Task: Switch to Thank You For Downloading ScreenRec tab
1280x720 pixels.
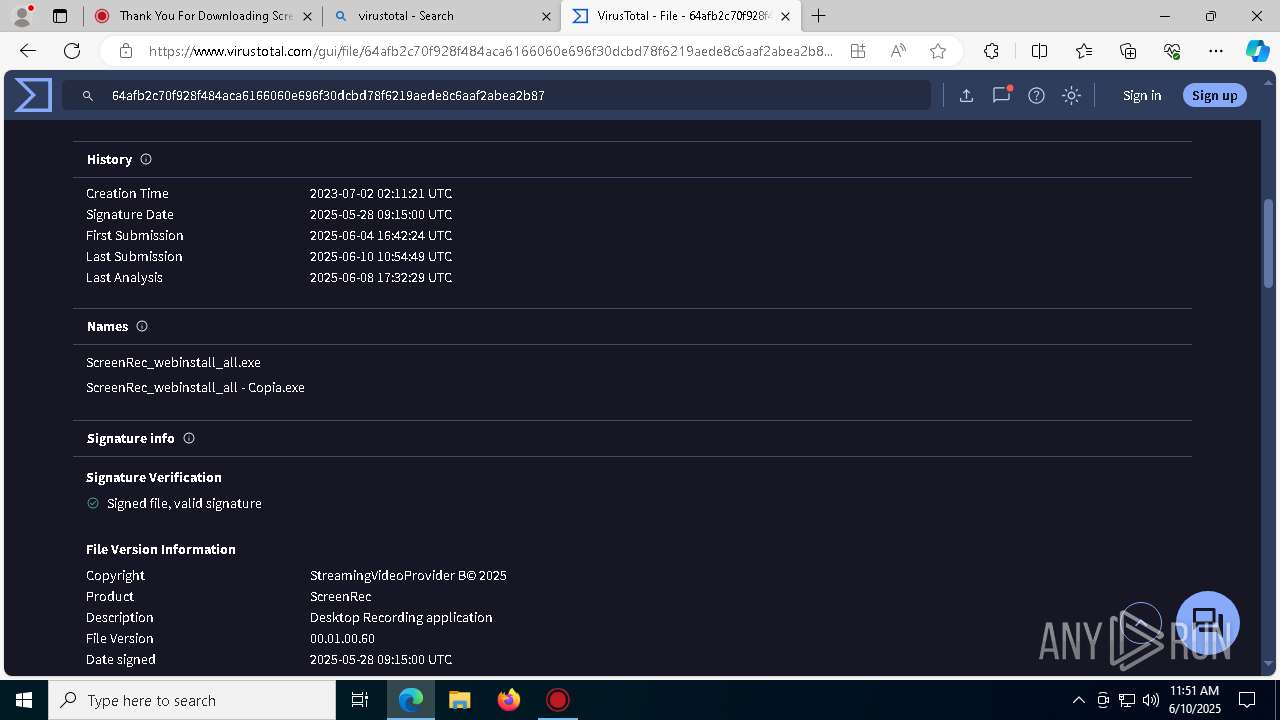Action: tap(202, 16)
